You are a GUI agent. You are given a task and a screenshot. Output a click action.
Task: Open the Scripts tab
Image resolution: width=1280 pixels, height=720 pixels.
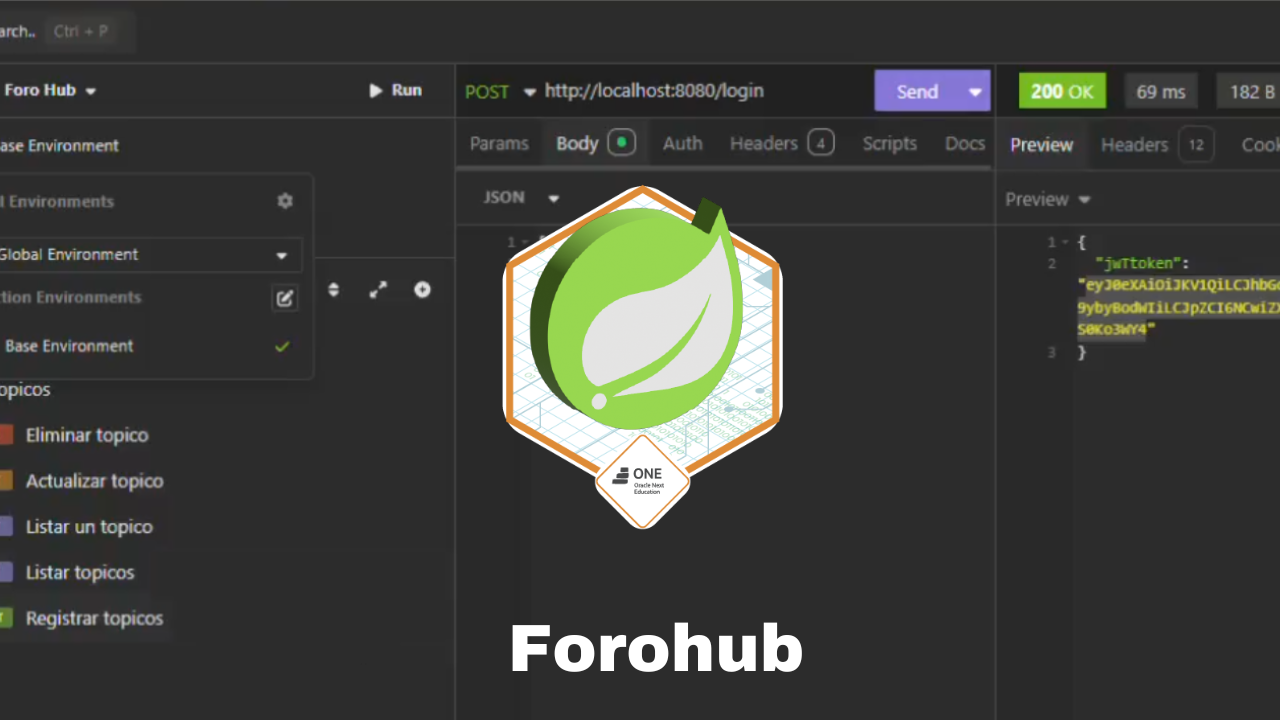889,144
